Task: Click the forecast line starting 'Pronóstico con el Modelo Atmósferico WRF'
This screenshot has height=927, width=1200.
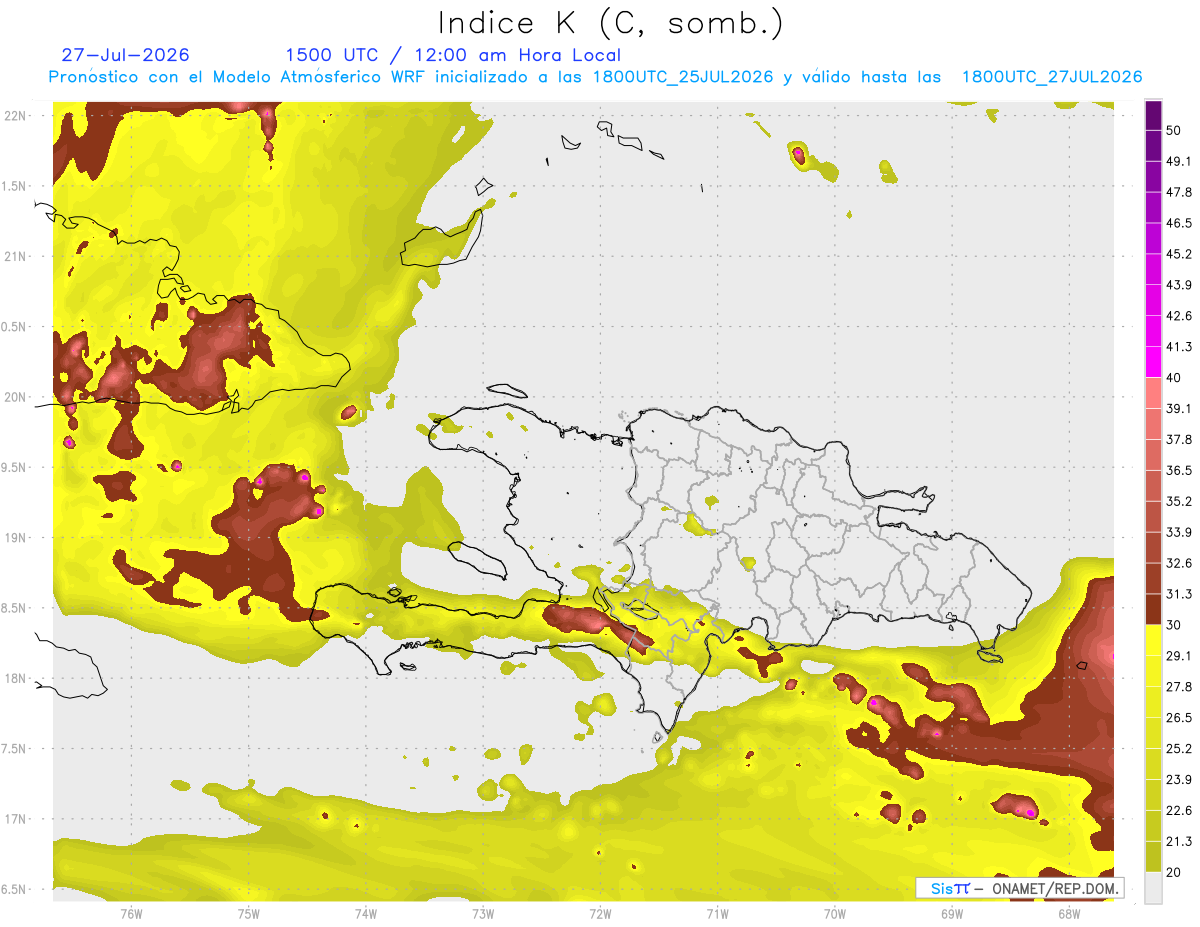Action: coord(595,77)
